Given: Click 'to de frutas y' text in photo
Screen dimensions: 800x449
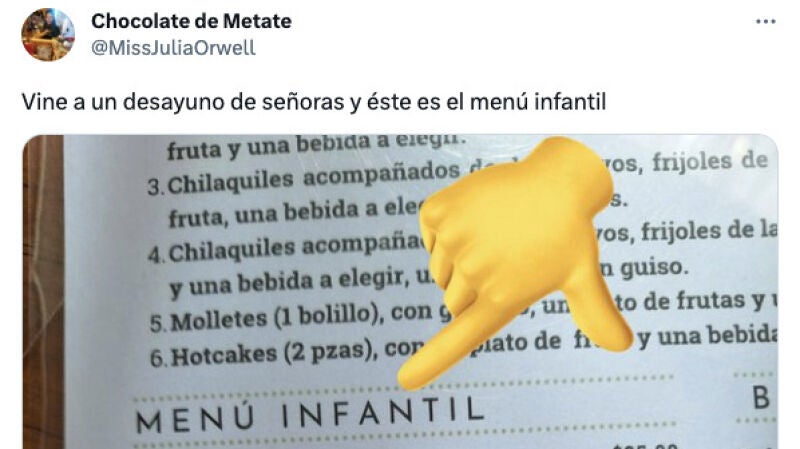Looking at the screenshot, I should click(690, 300).
